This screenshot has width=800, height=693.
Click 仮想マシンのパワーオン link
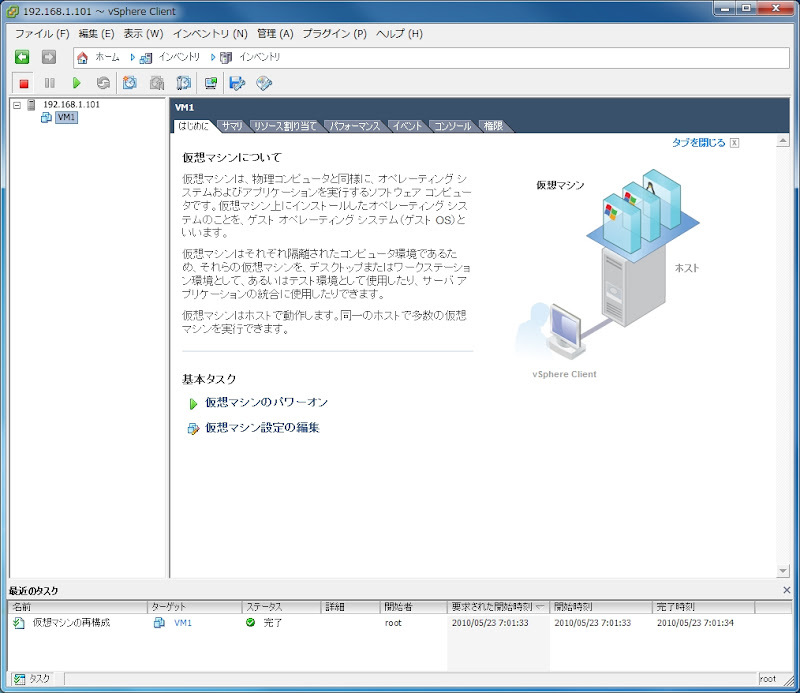266,403
